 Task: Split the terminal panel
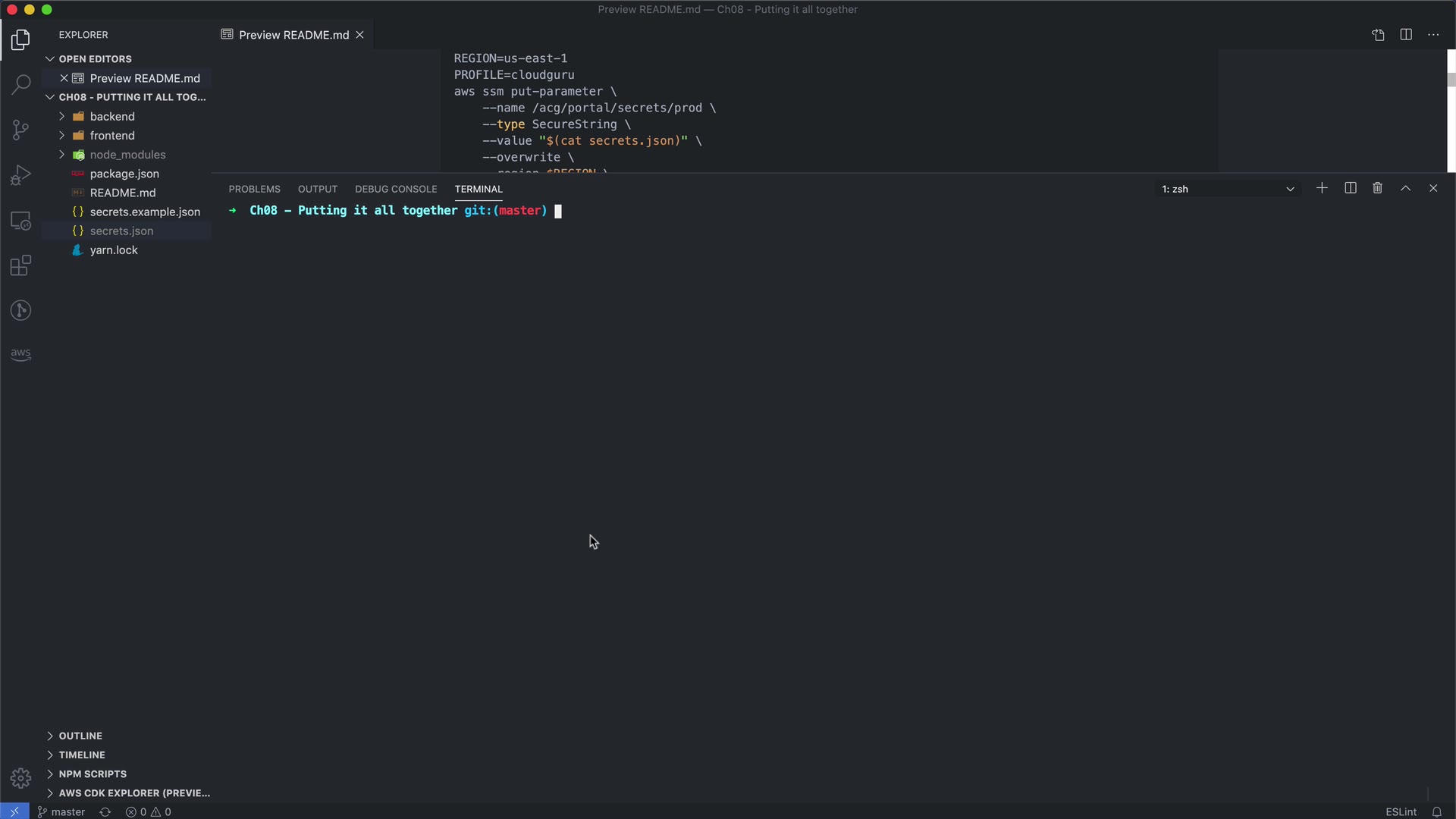click(x=1350, y=188)
